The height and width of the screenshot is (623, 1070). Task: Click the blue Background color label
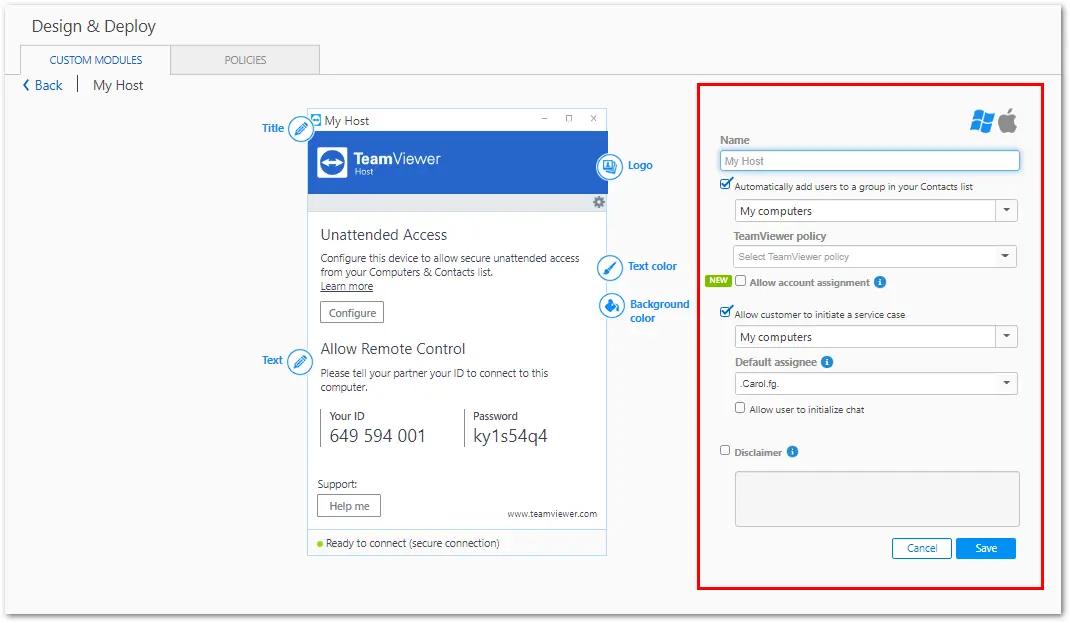click(659, 311)
